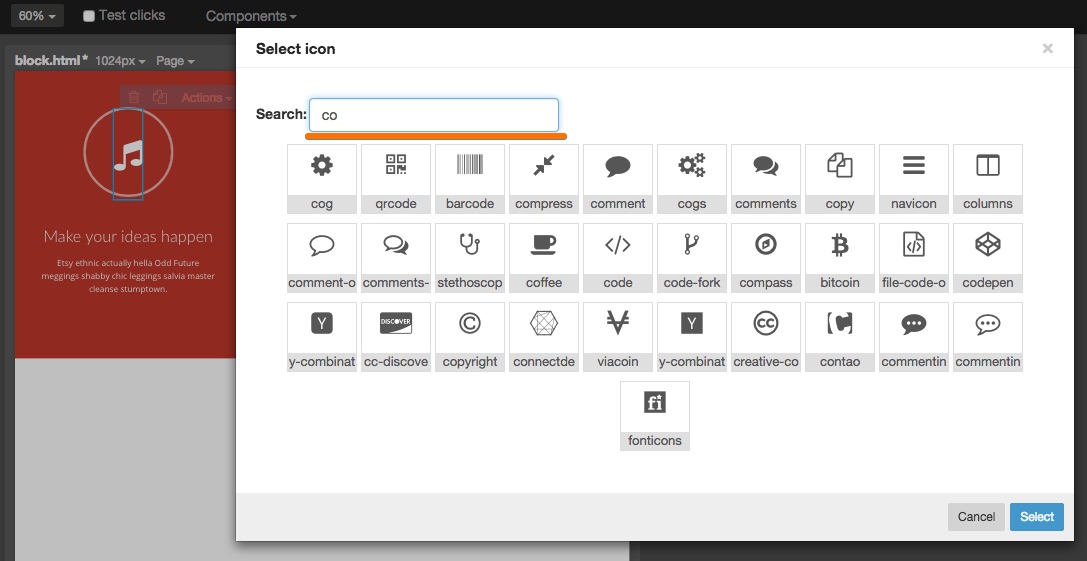Pick the comment-o outline icon
The width and height of the screenshot is (1087, 561).
[322, 258]
